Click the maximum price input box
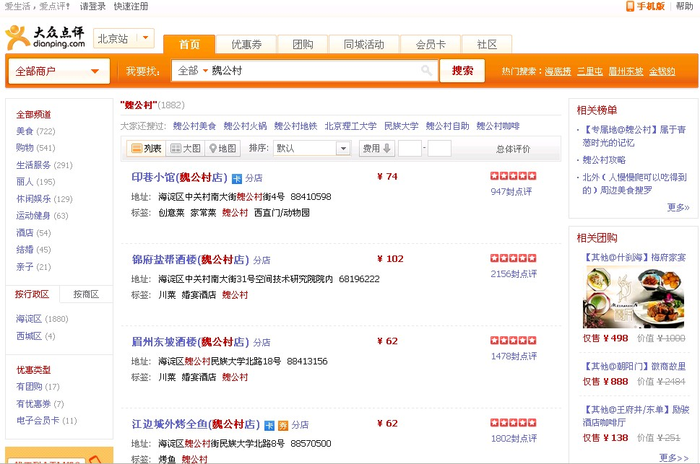 pyautogui.click(x=439, y=148)
